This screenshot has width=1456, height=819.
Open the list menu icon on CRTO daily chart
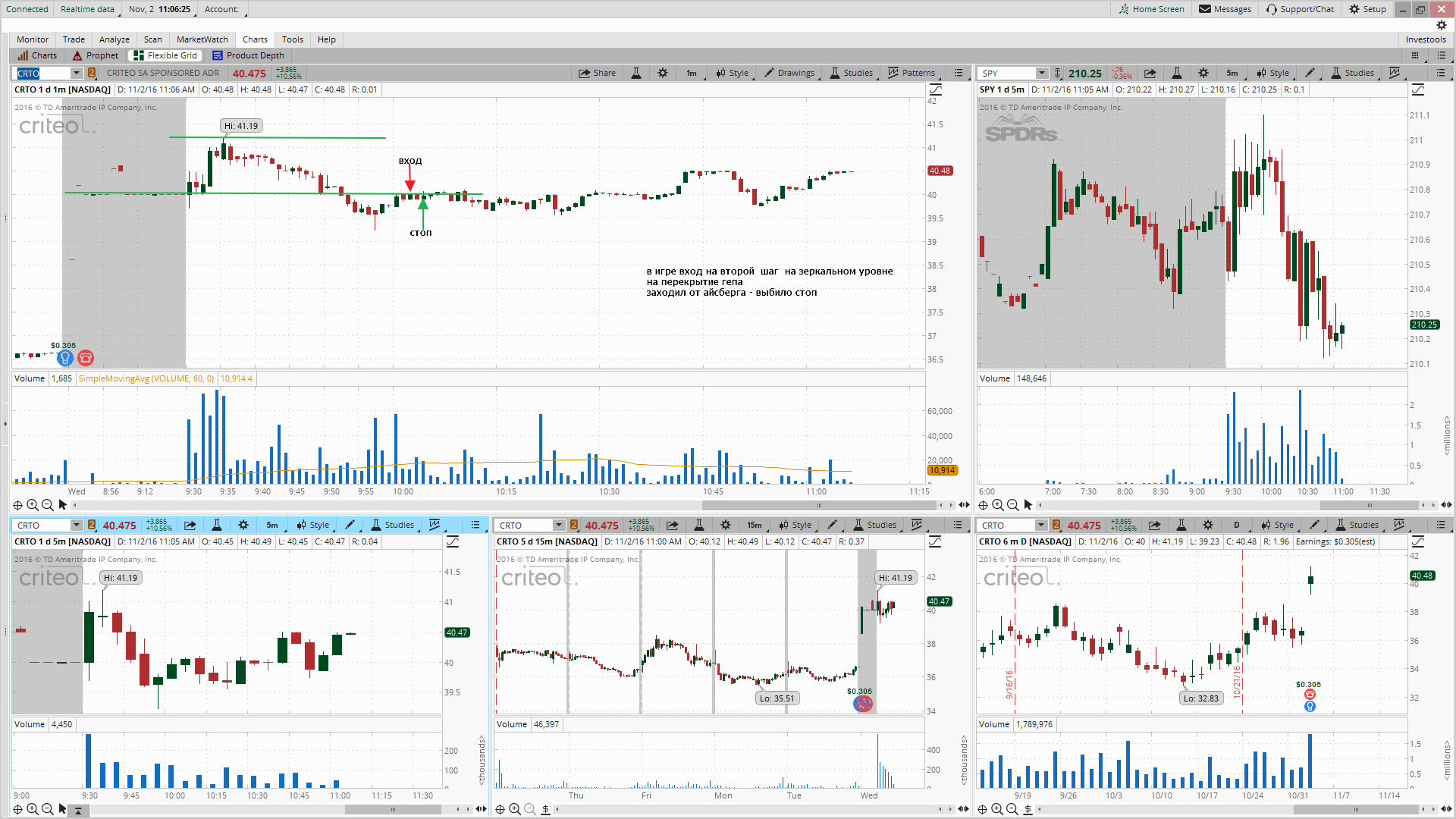(1441, 525)
